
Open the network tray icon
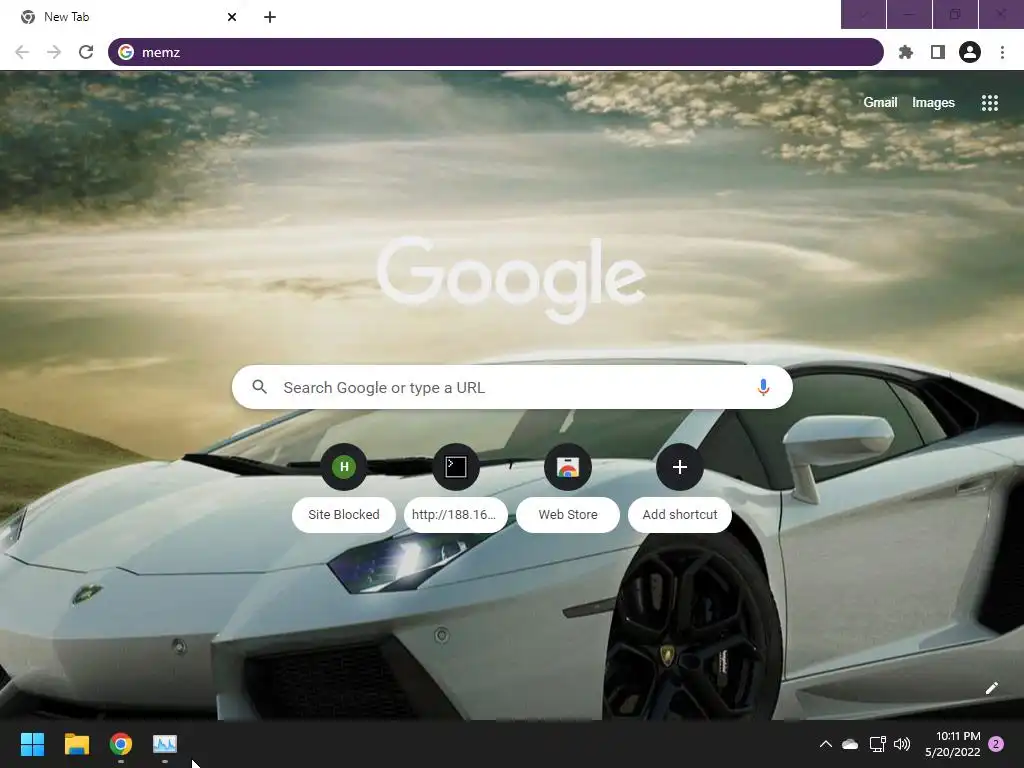coord(877,744)
